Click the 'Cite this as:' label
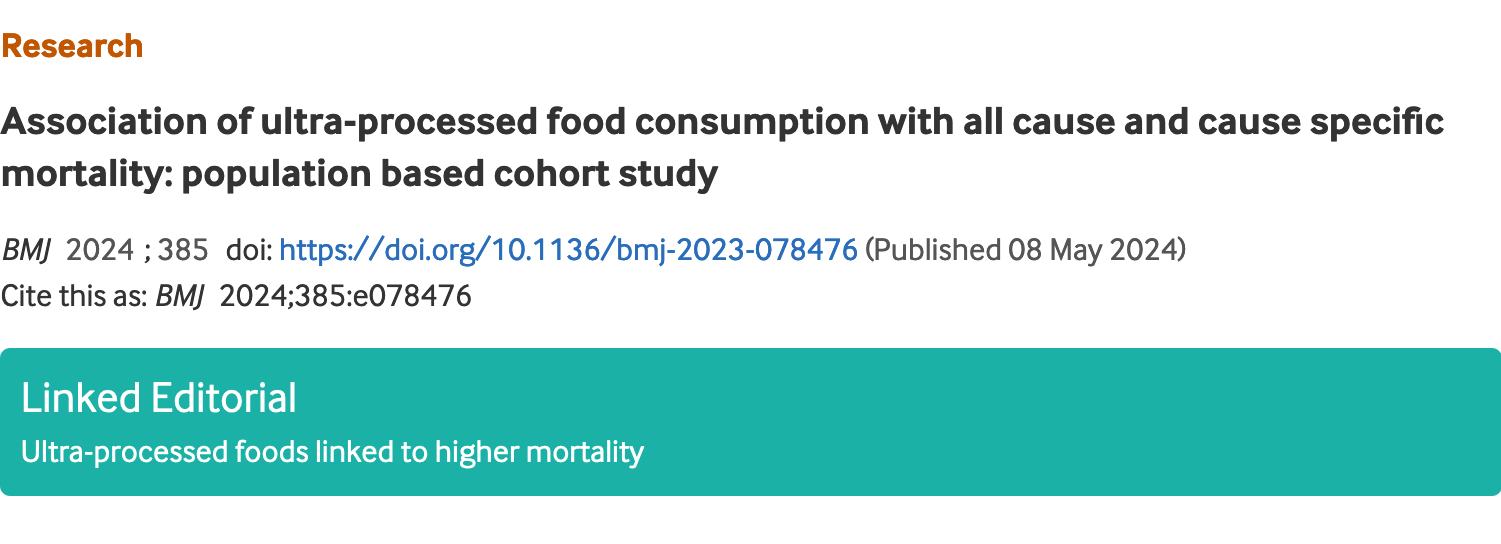Image resolution: width=1501 pixels, height=544 pixels. click(x=74, y=297)
